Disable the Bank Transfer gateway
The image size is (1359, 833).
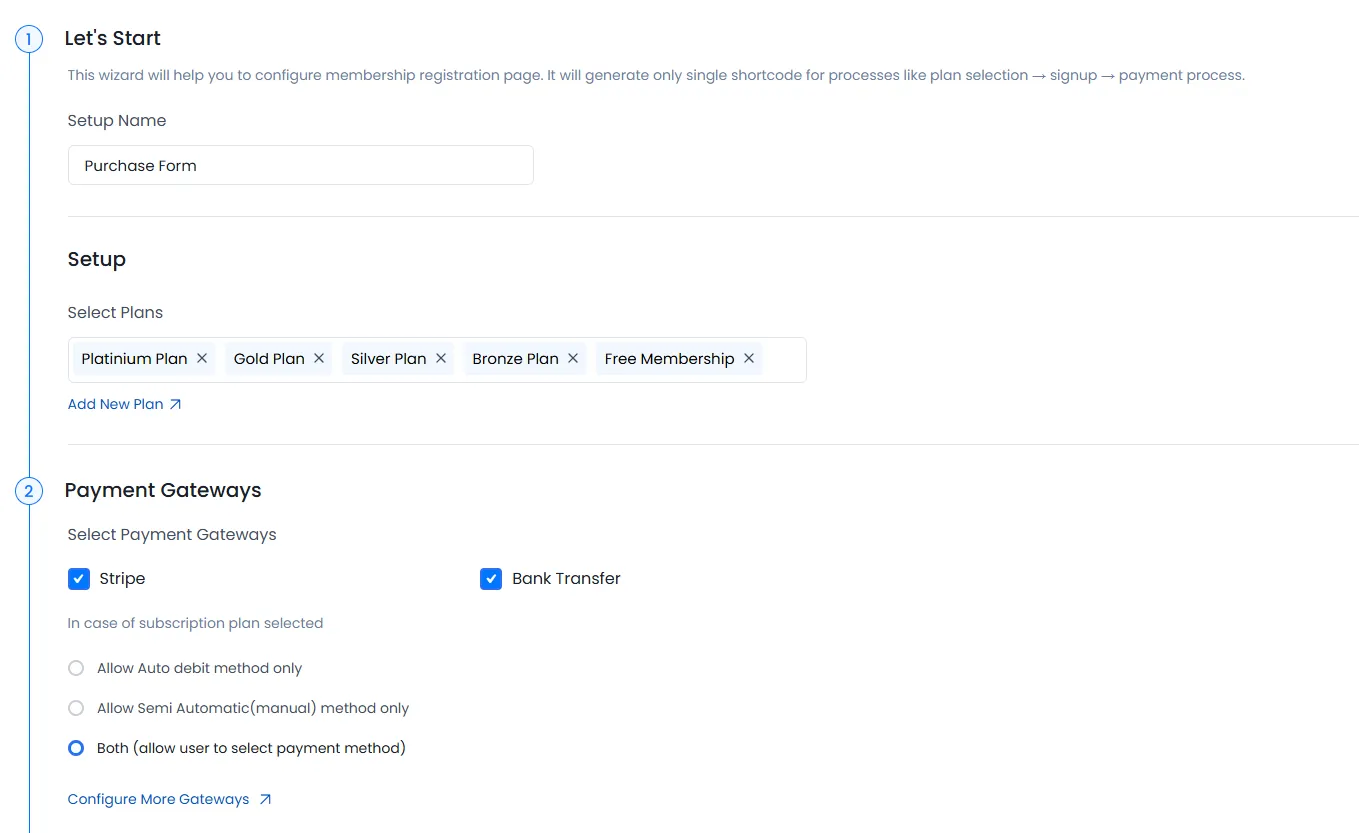tap(491, 578)
